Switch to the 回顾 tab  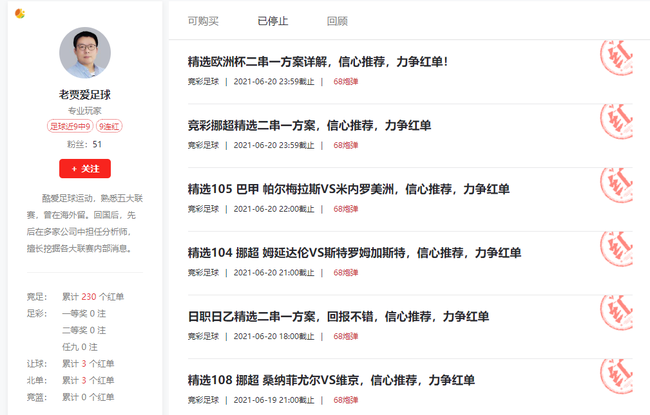337,21
